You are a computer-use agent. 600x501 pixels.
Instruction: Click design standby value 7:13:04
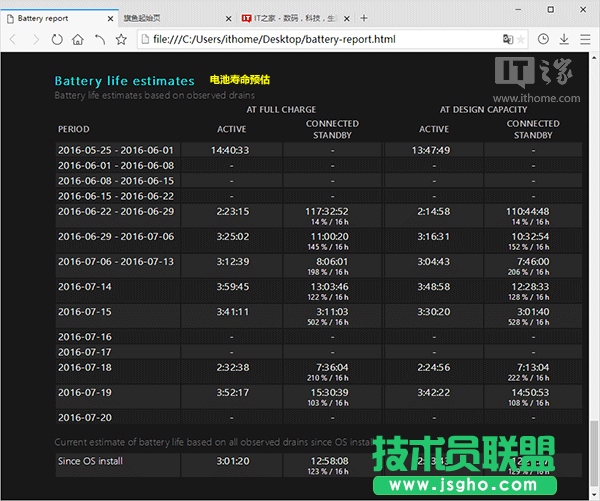[x=533, y=368]
